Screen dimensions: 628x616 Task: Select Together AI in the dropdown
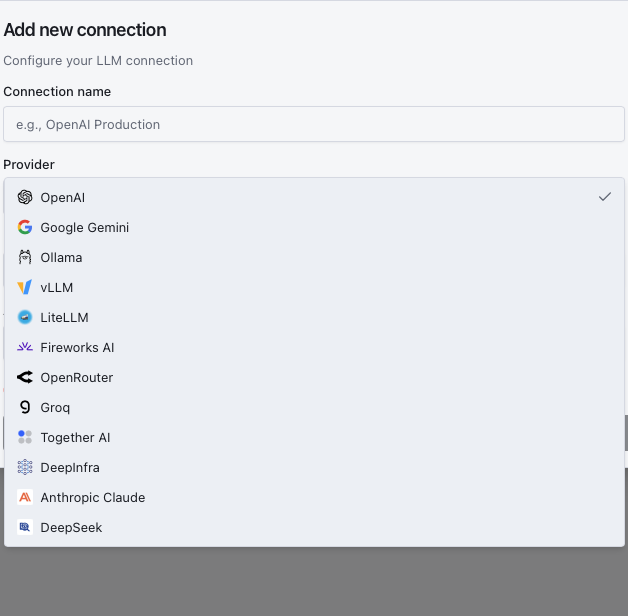[x=75, y=437]
